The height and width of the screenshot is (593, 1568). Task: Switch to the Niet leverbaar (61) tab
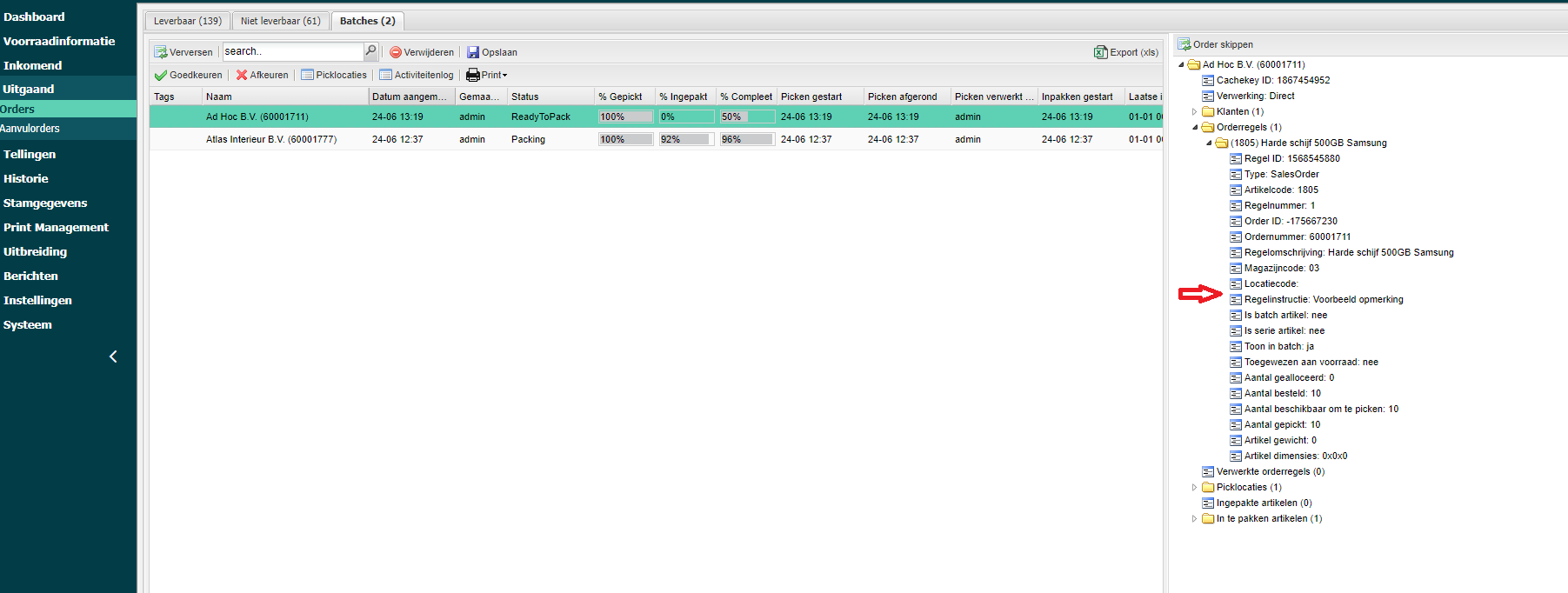(280, 21)
